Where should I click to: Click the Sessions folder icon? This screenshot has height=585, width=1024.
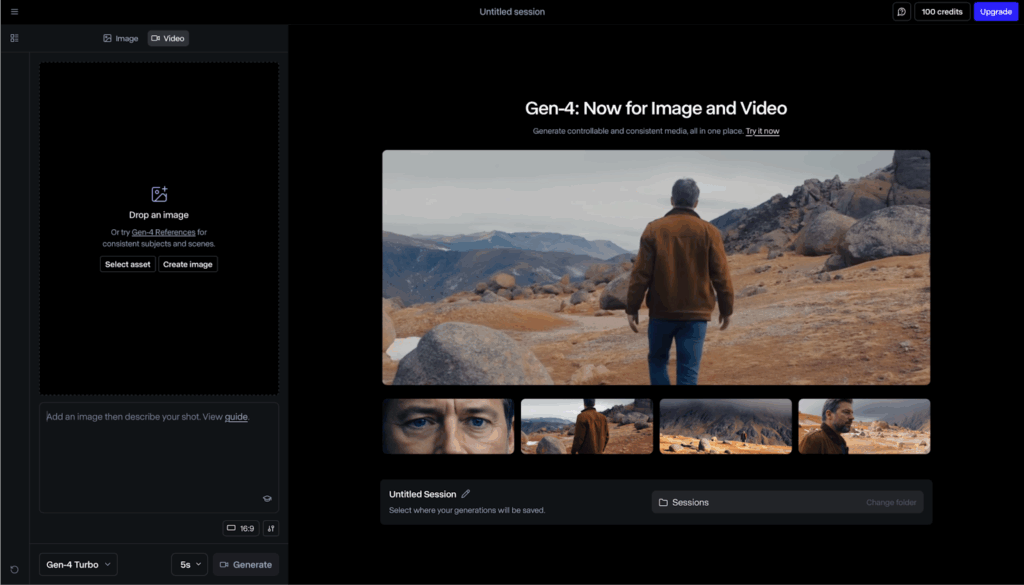(x=663, y=503)
